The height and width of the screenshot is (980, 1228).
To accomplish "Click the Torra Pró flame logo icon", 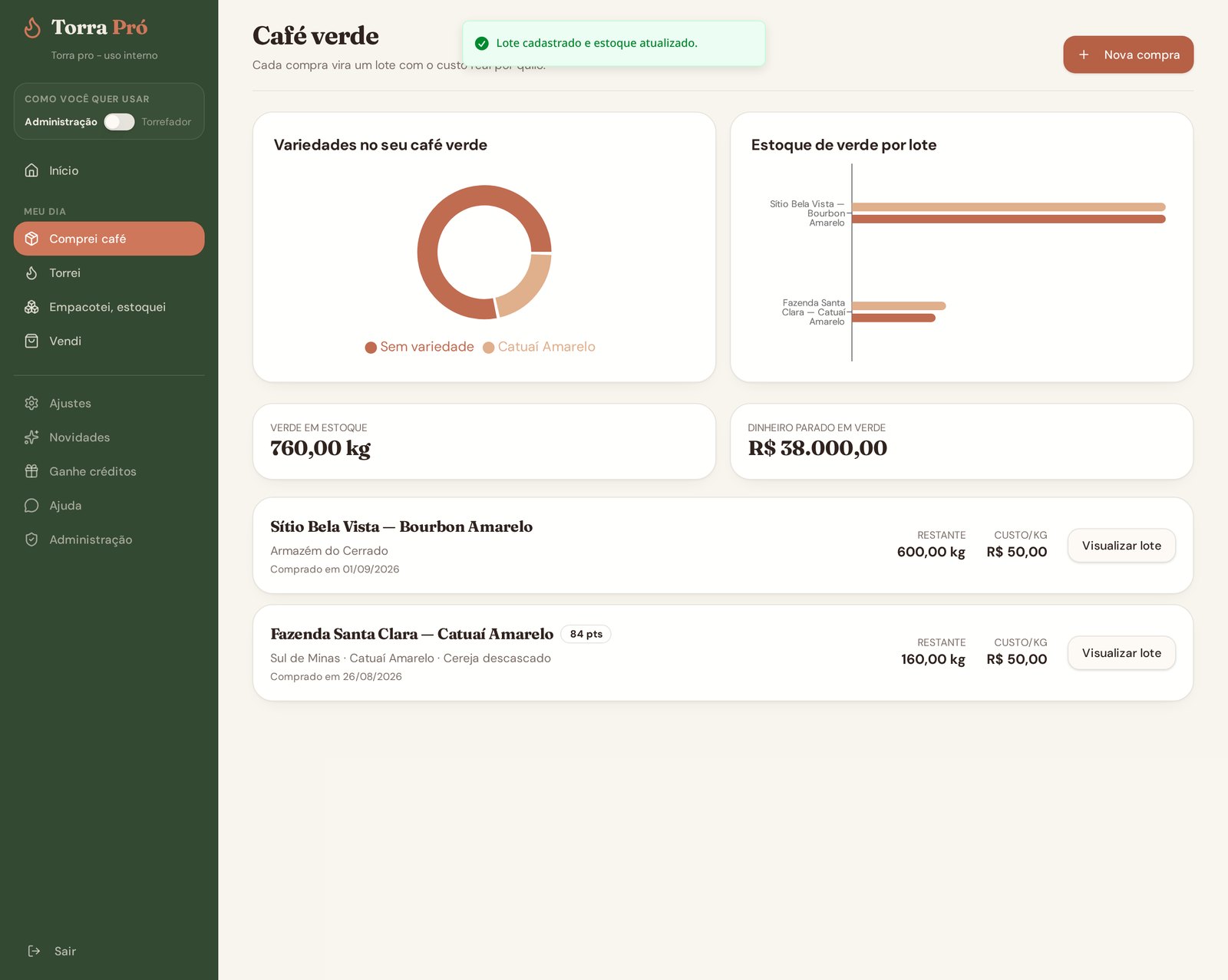I will (x=32, y=28).
